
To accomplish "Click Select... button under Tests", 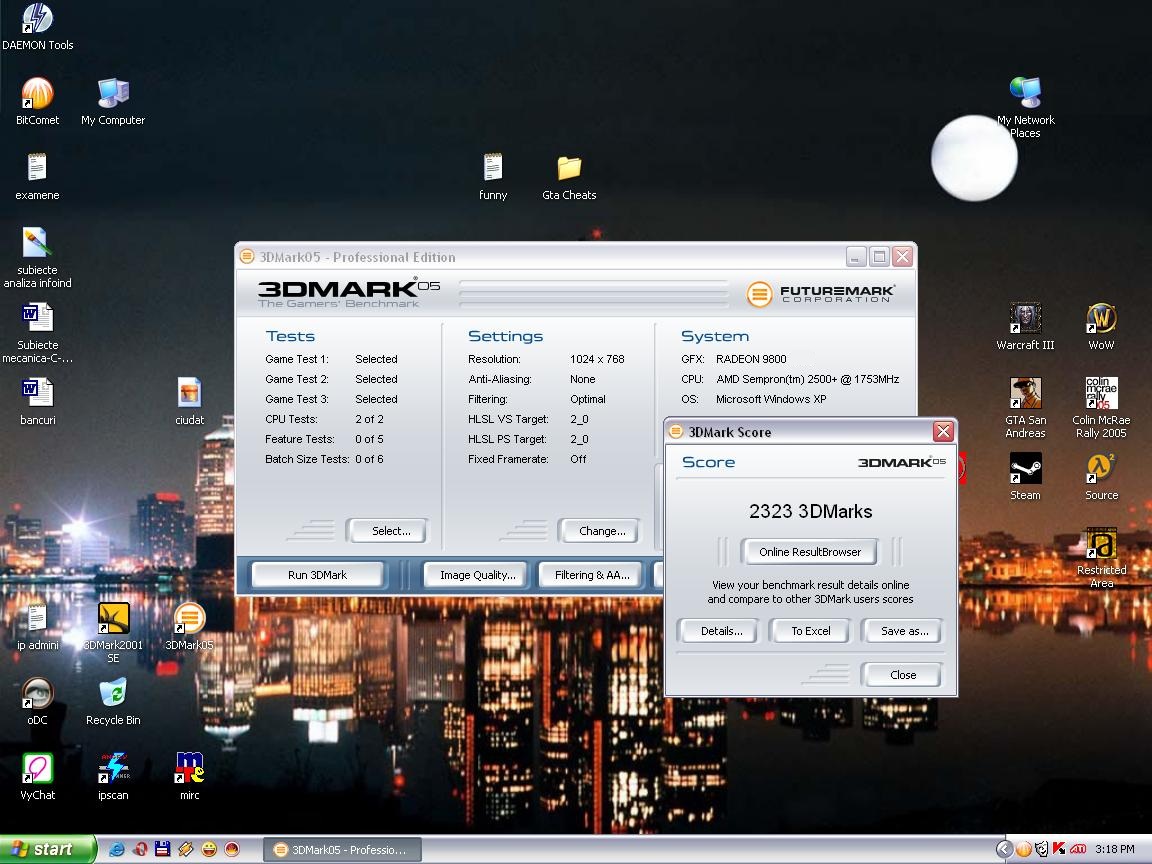I will click(386, 531).
